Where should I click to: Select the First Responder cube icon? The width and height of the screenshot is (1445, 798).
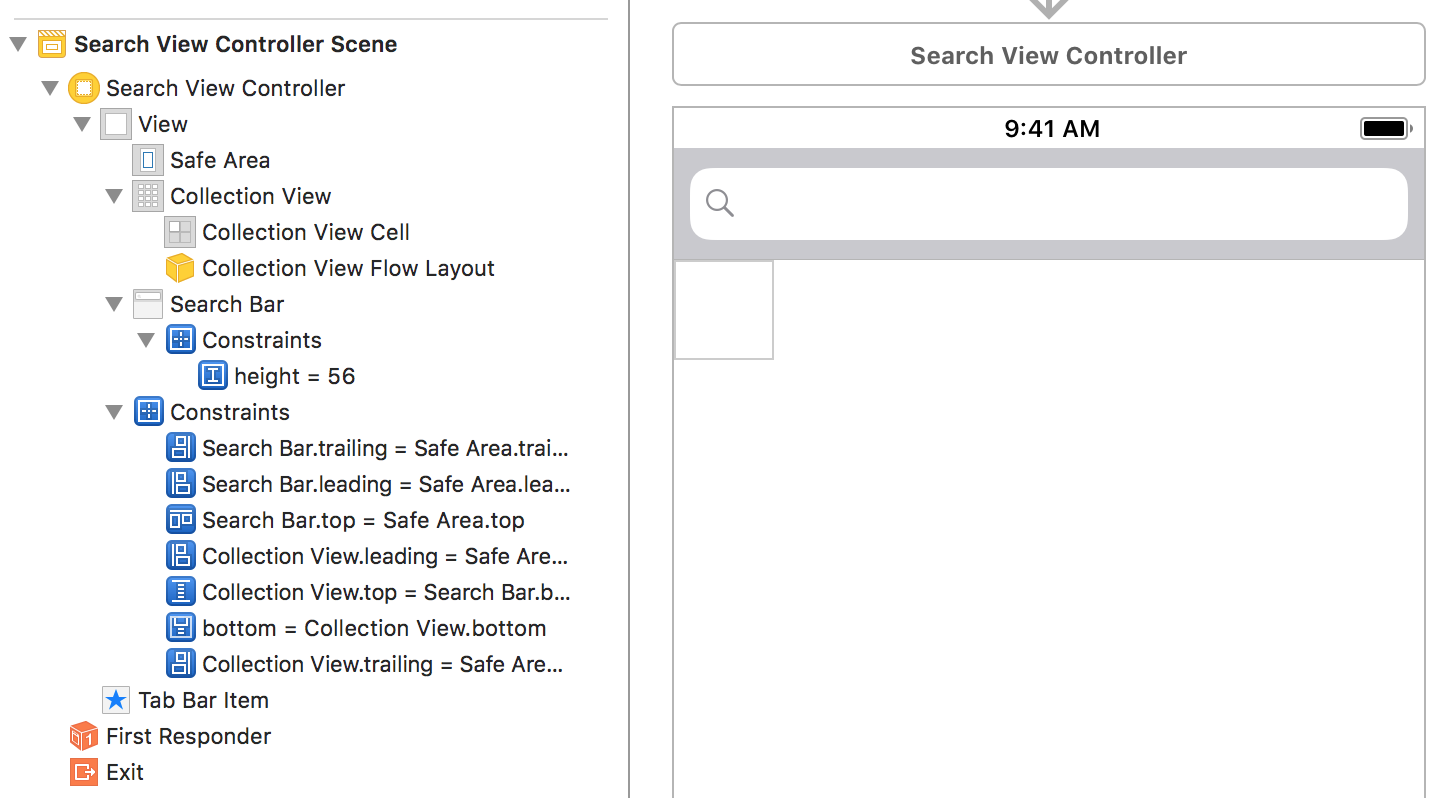(84, 736)
